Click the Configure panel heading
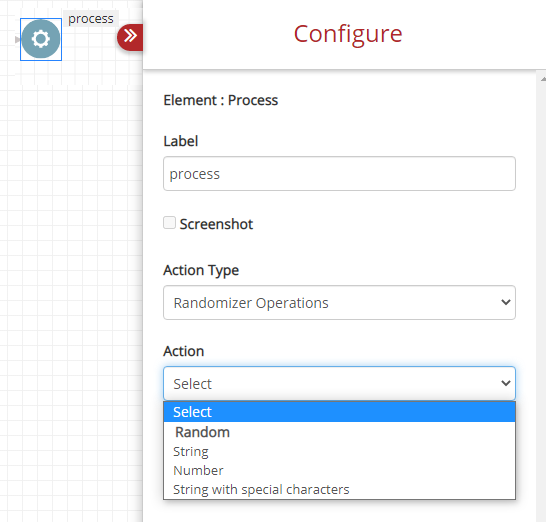 click(x=348, y=34)
